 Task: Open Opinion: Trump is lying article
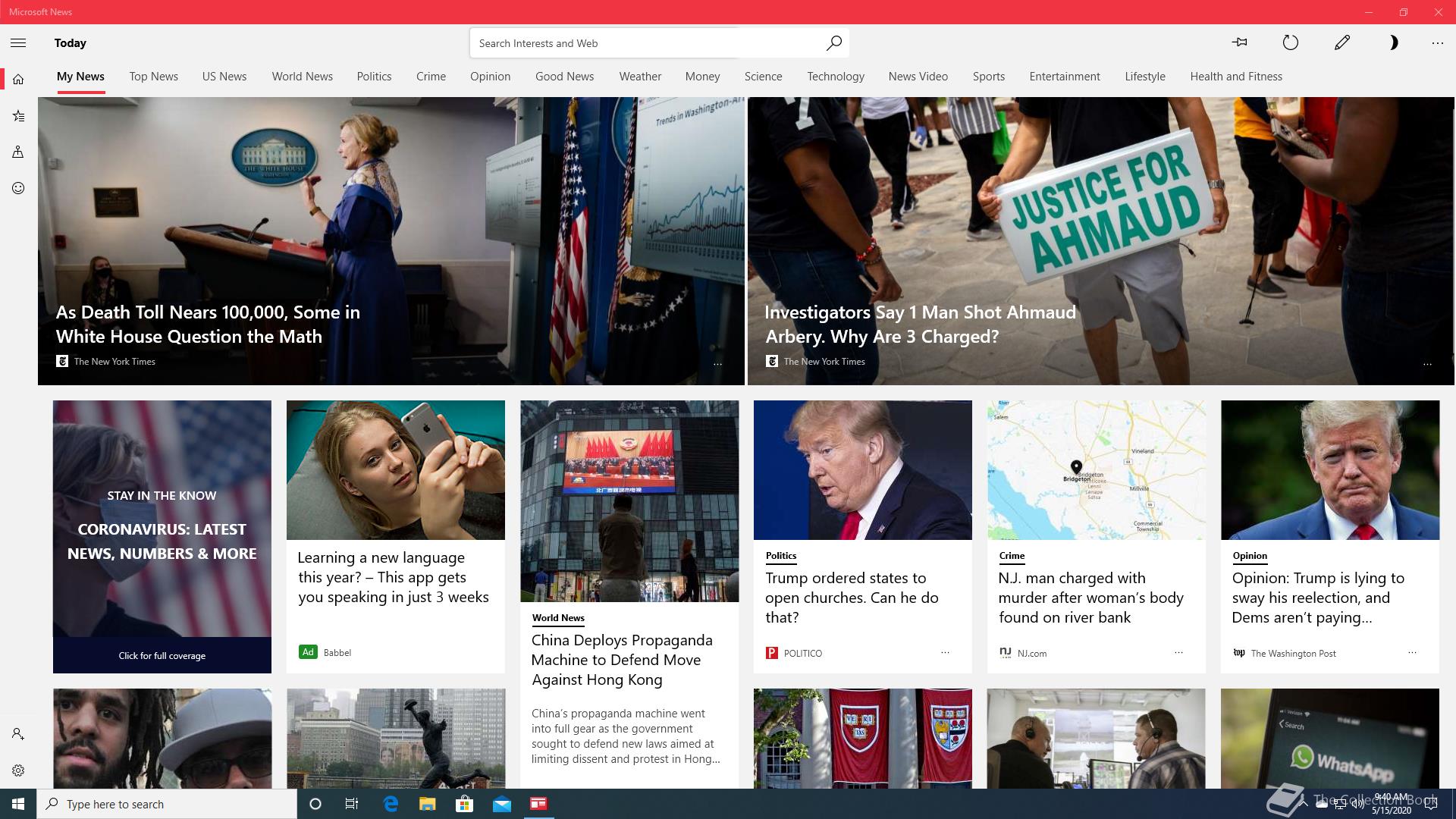1318,598
